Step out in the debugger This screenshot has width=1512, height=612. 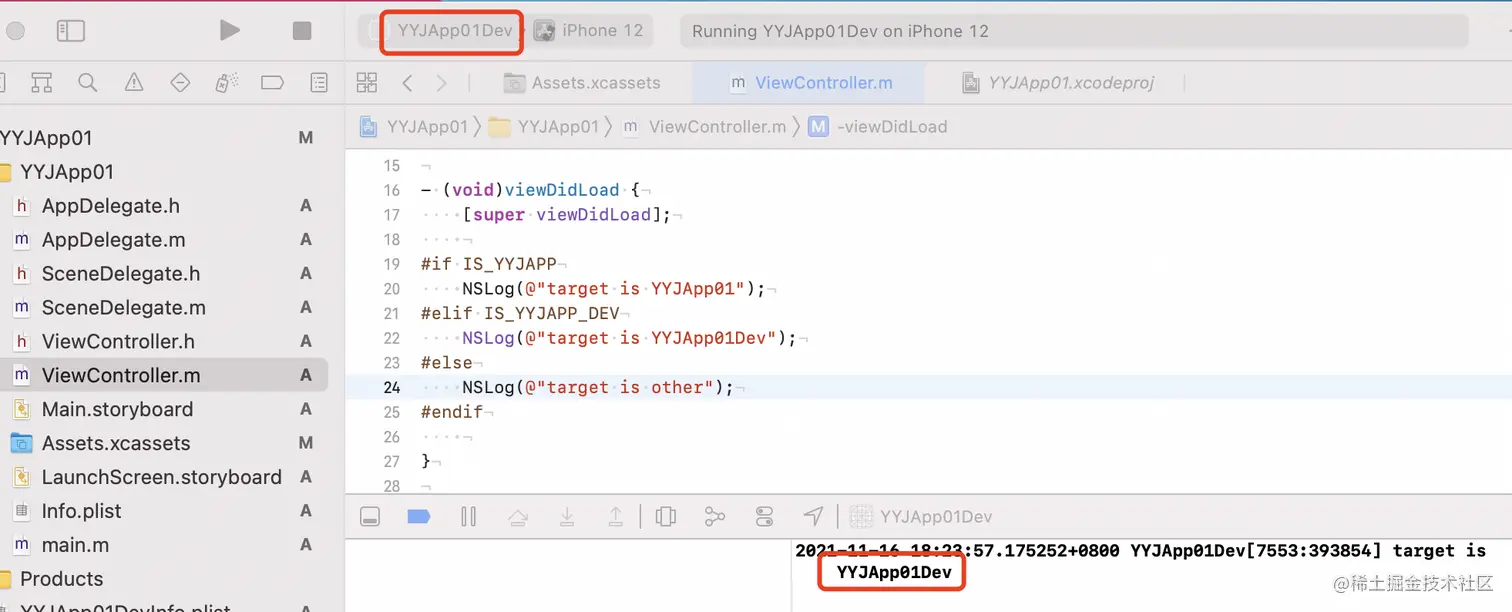tap(616, 517)
